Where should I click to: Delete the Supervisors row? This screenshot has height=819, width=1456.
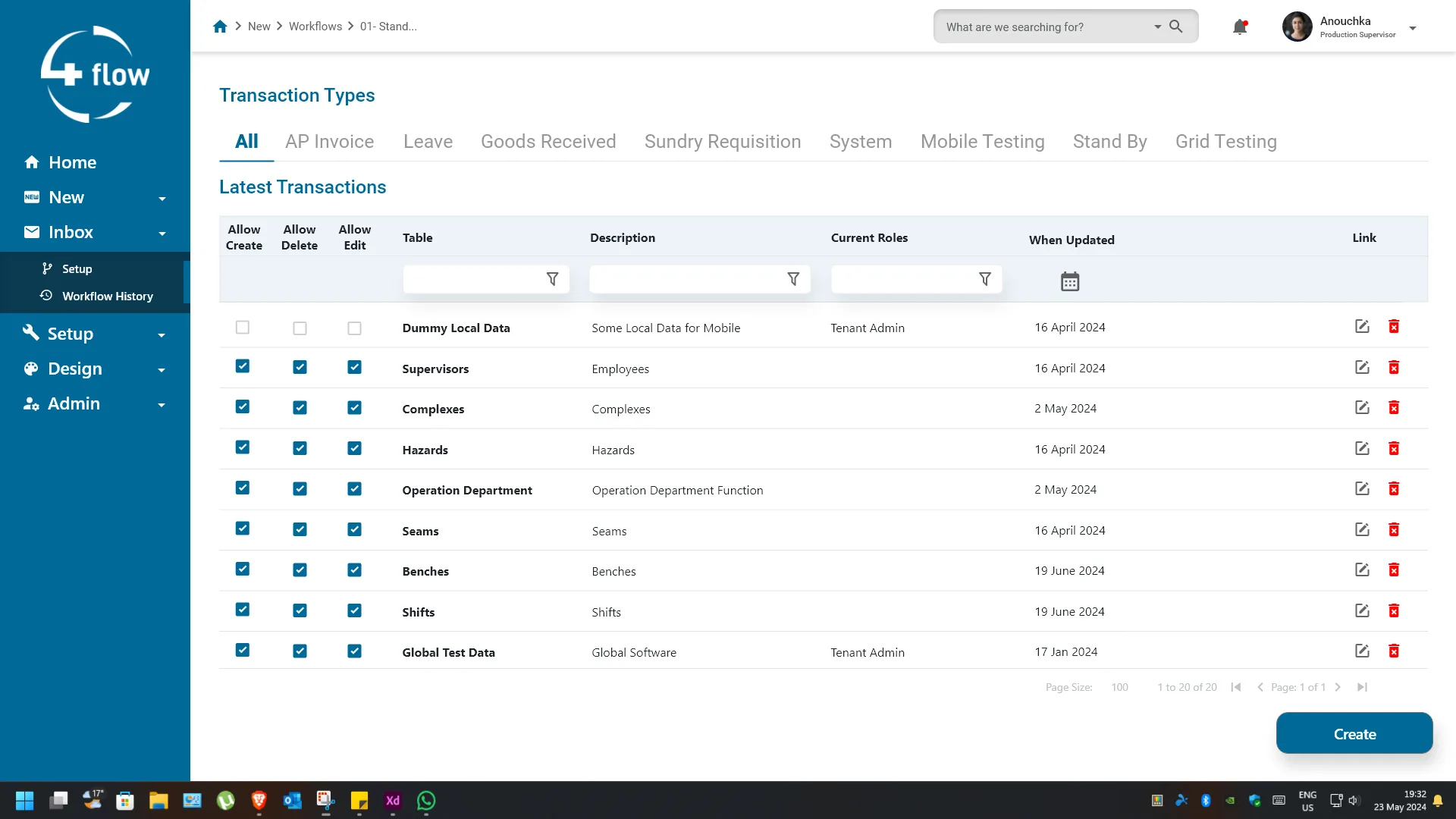pos(1394,368)
